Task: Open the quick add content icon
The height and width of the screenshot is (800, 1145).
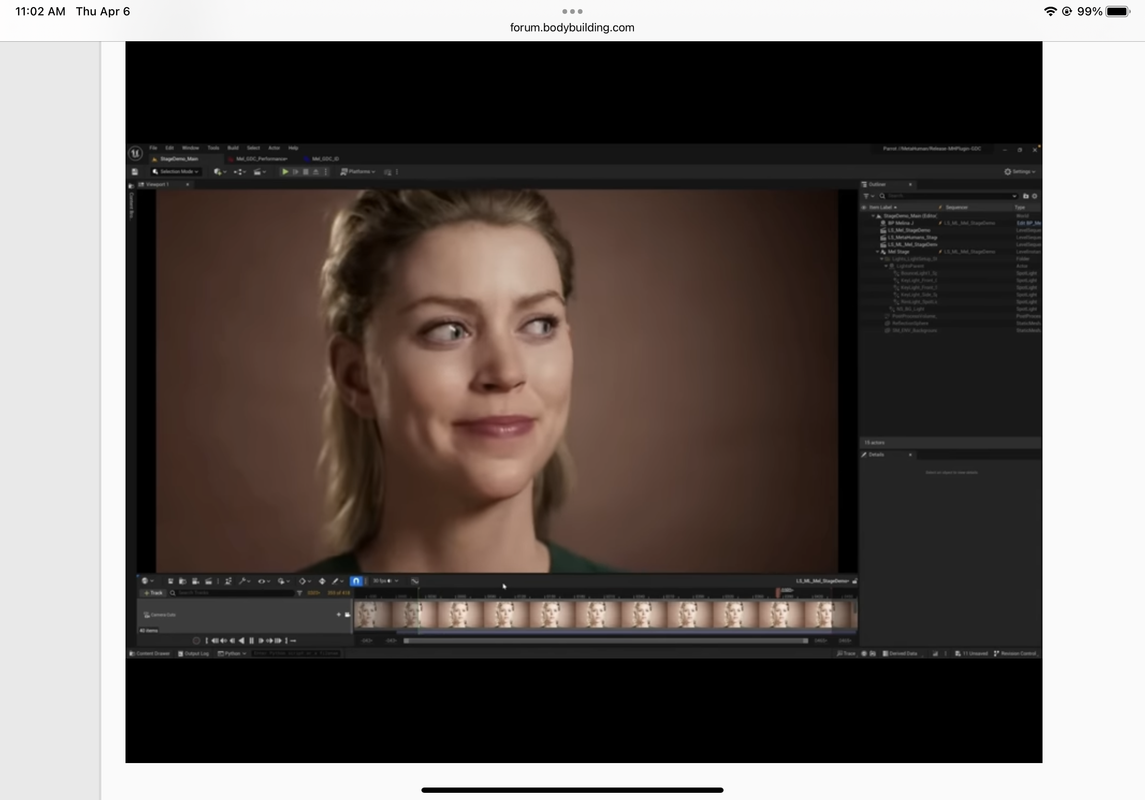Action: (220, 172)
